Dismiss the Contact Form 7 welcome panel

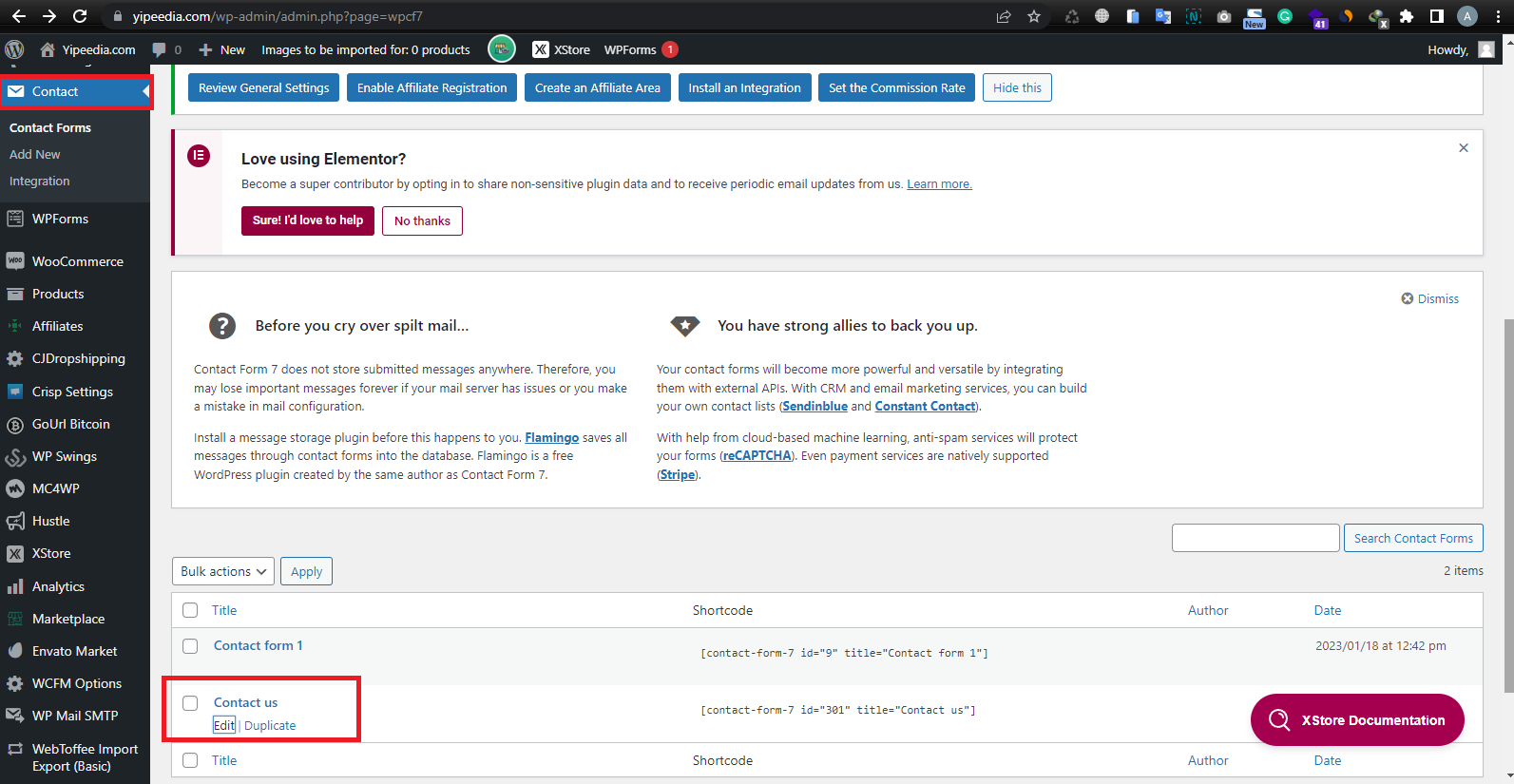click(1430, 298)
